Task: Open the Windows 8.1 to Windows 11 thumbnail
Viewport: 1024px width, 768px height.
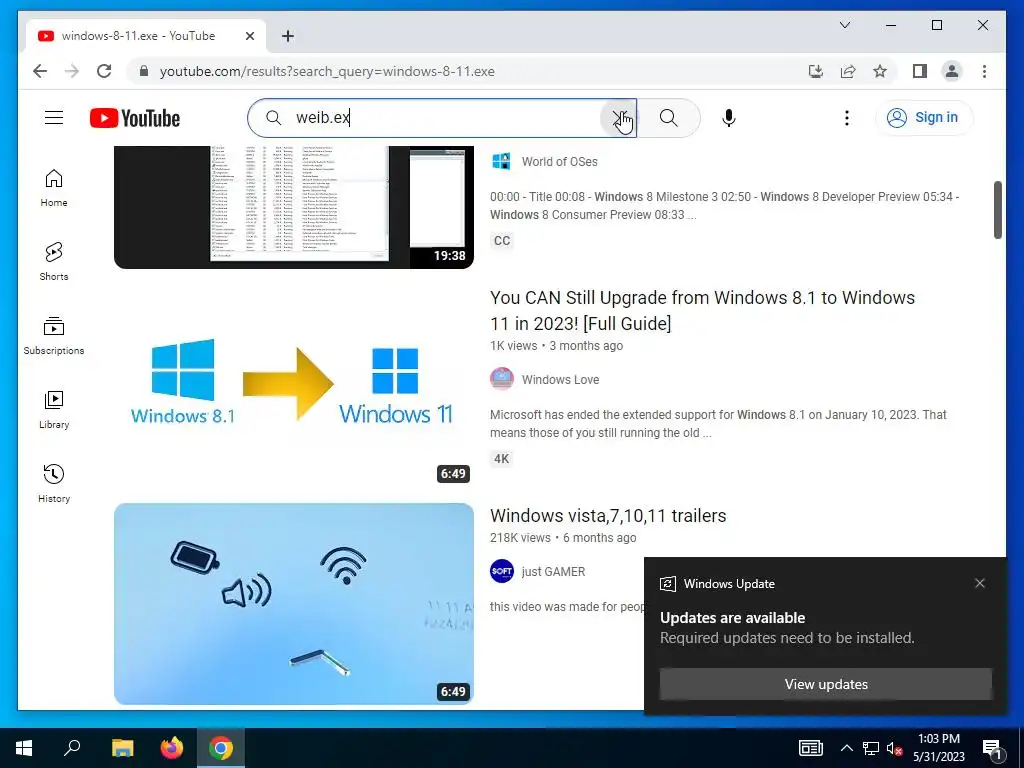Action: point(294,387)
